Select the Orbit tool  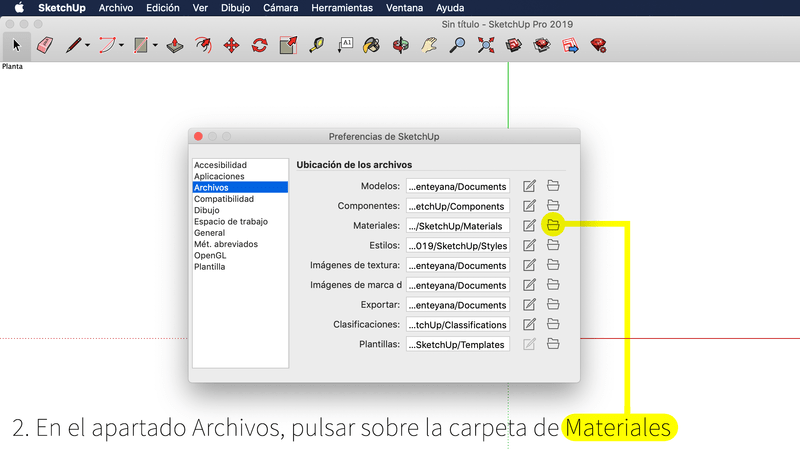point(401,45)
